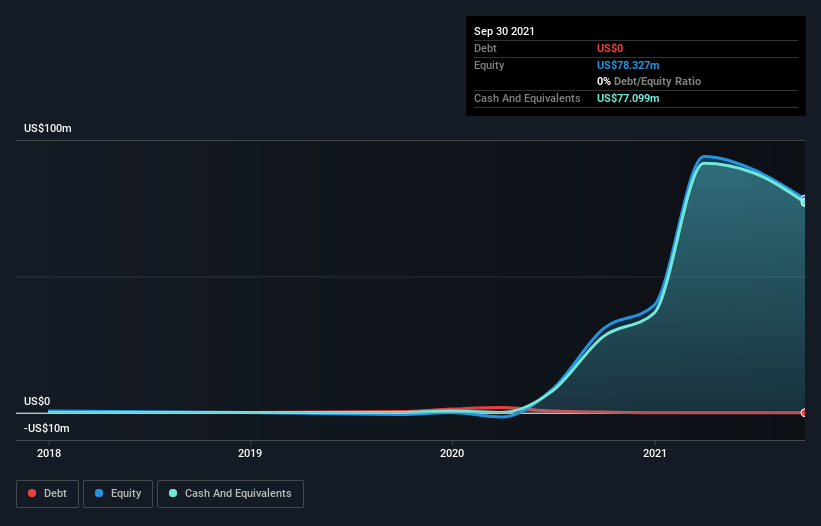Click the red US$0 debt value in tooltip
This screenshot has height=526, width=821.
pos(610,48)
